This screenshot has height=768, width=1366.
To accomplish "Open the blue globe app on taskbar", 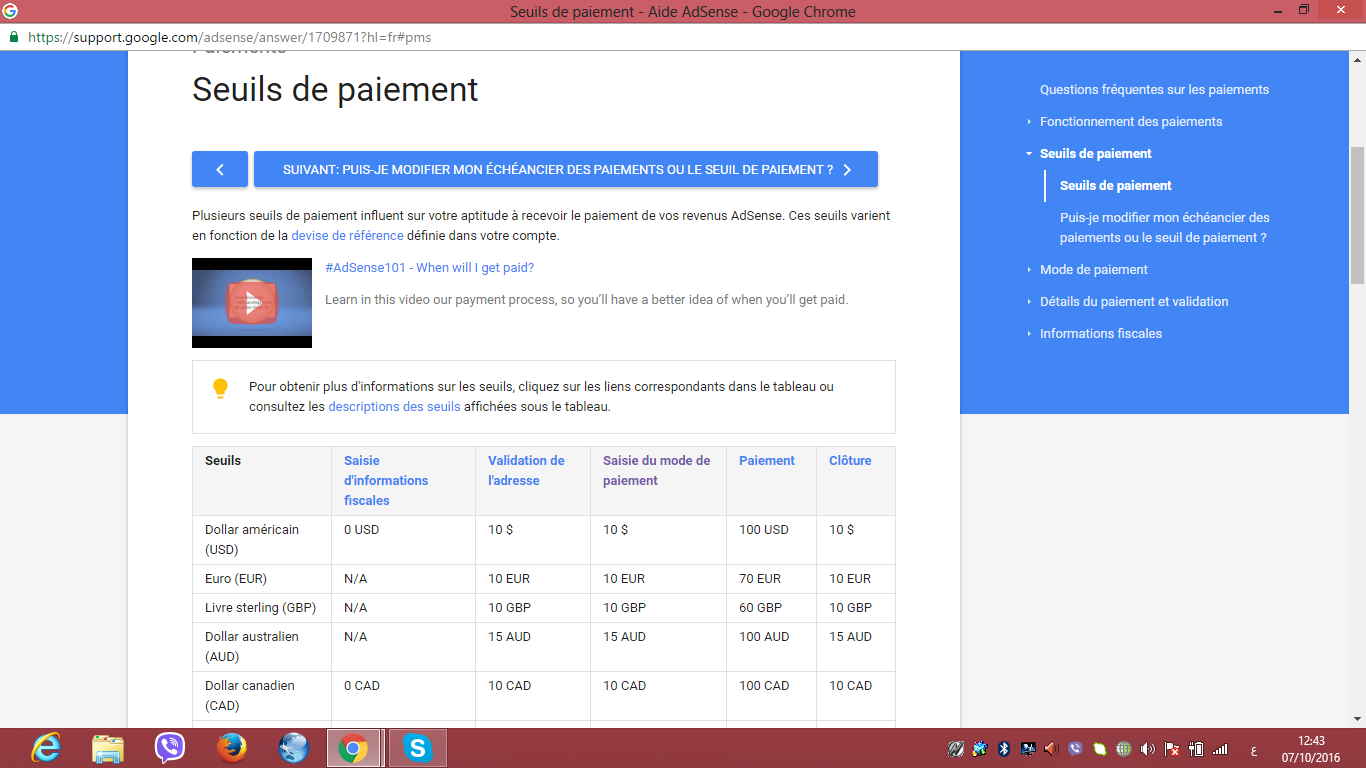I will click(294, 748).
